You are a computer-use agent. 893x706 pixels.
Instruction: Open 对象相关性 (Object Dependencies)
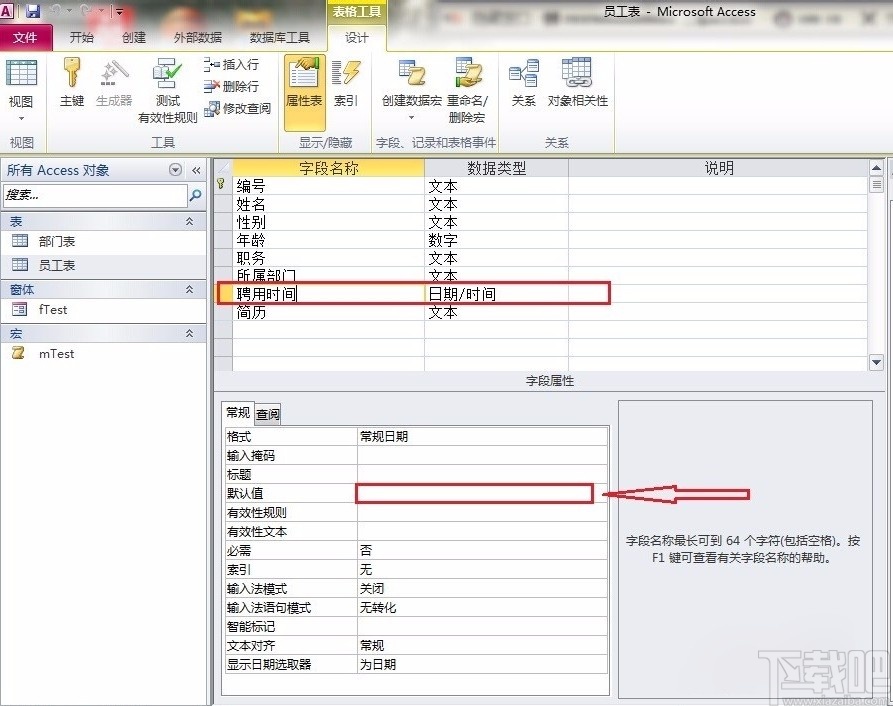coord(576,85)
